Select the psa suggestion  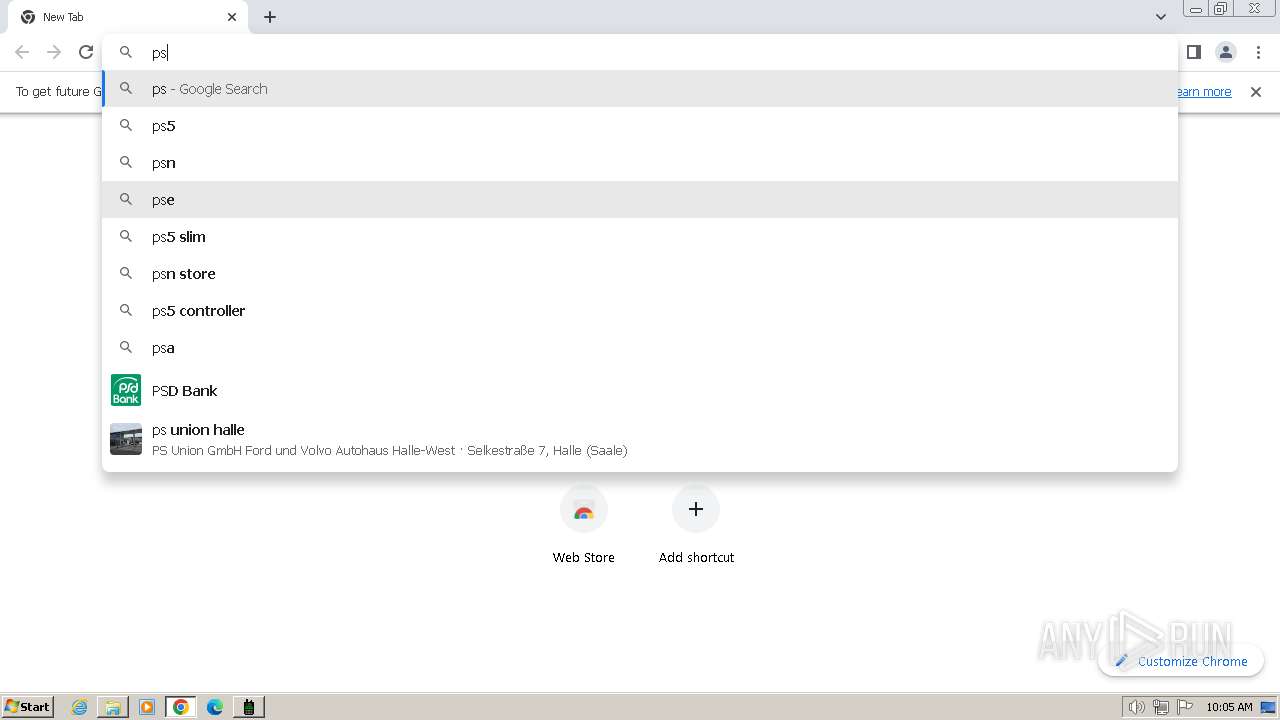tap(640, 348)
